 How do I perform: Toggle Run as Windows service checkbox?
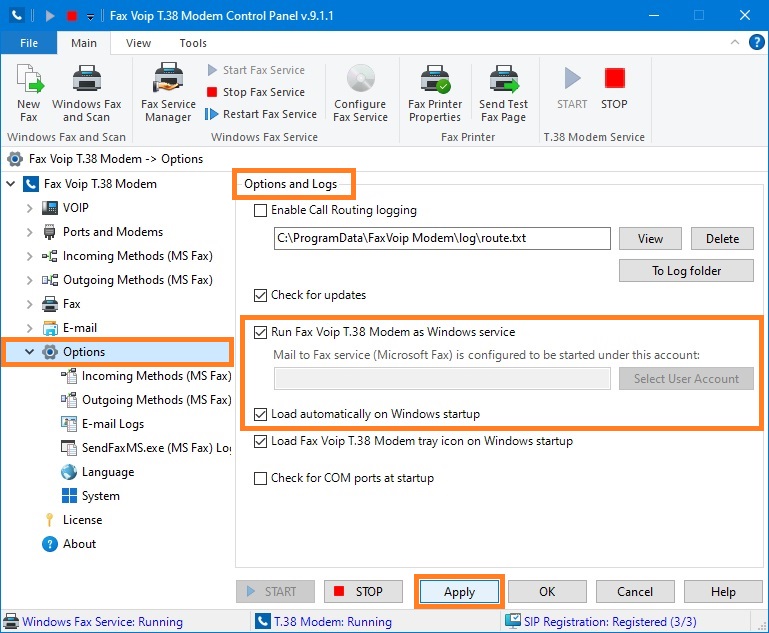[x=260, y=332]
